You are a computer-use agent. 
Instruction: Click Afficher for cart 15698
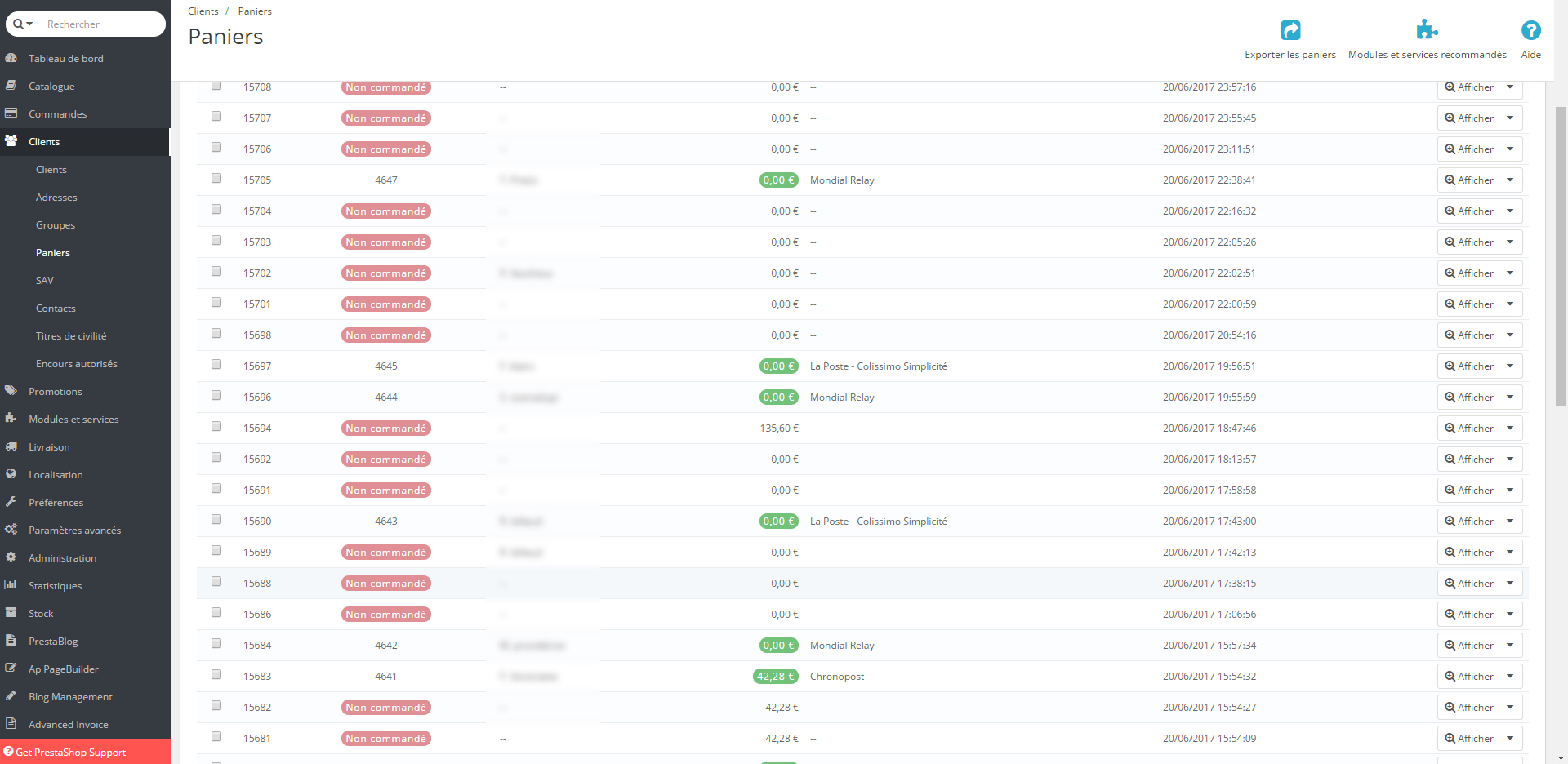[1469, 335]
